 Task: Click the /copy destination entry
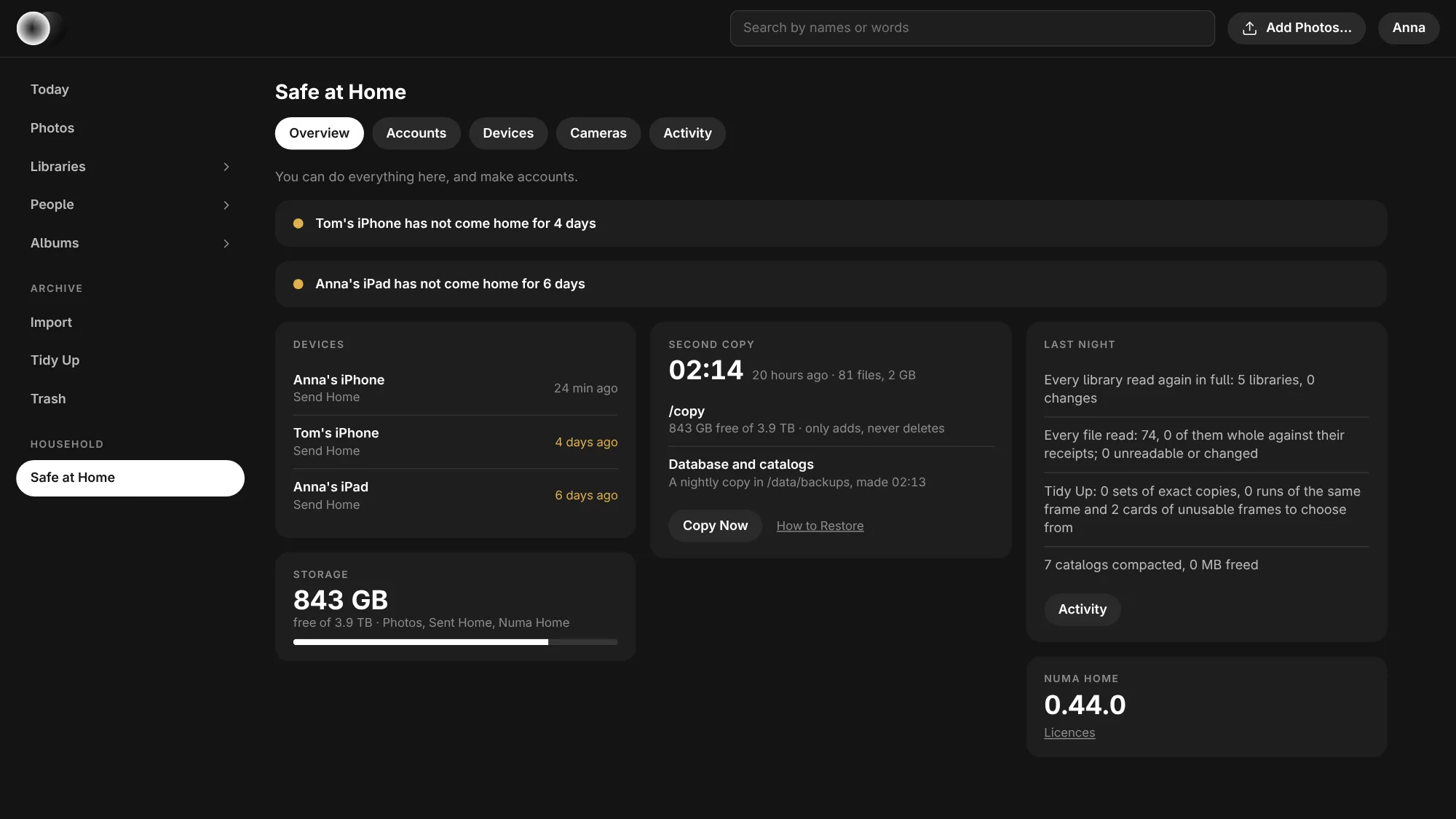click(831, 419)
